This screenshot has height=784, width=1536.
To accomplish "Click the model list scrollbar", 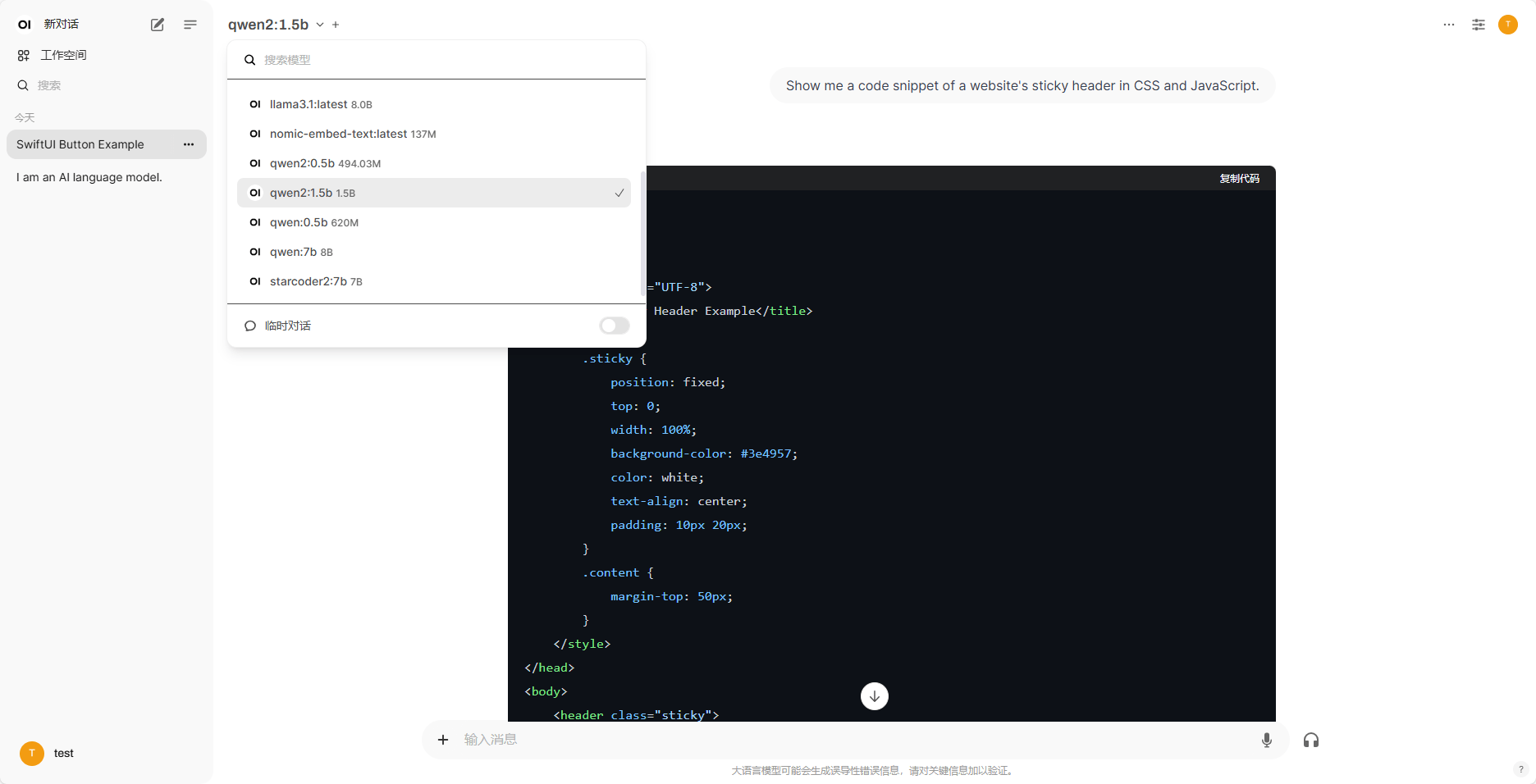I will click(642, 234).
